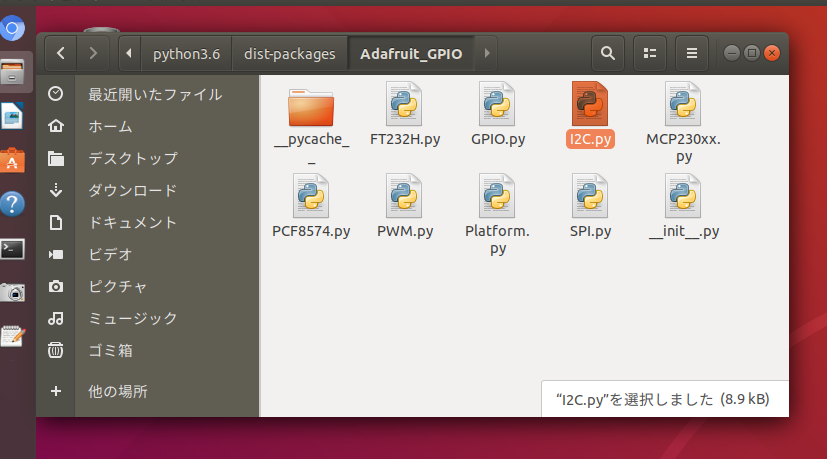
Task: Open Pictures (ピクチャ) in sidebar
Action: 118,286
